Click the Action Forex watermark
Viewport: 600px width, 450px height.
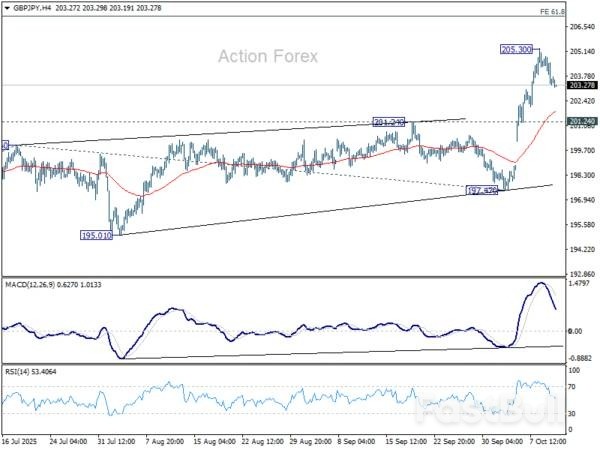(268, 56)
